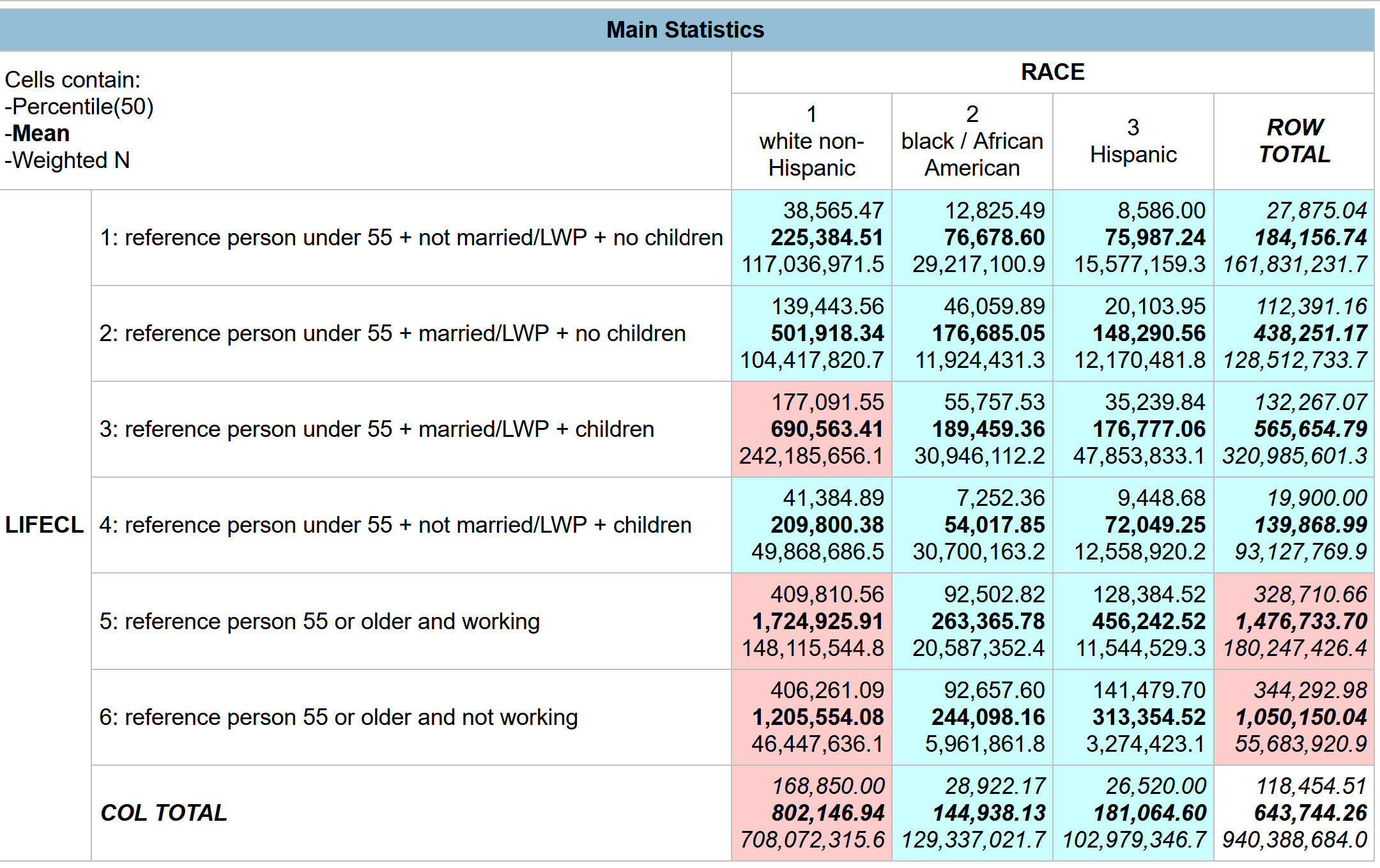
Task: Click the "white non-Hispanic" column header
Action: [811, 141]
